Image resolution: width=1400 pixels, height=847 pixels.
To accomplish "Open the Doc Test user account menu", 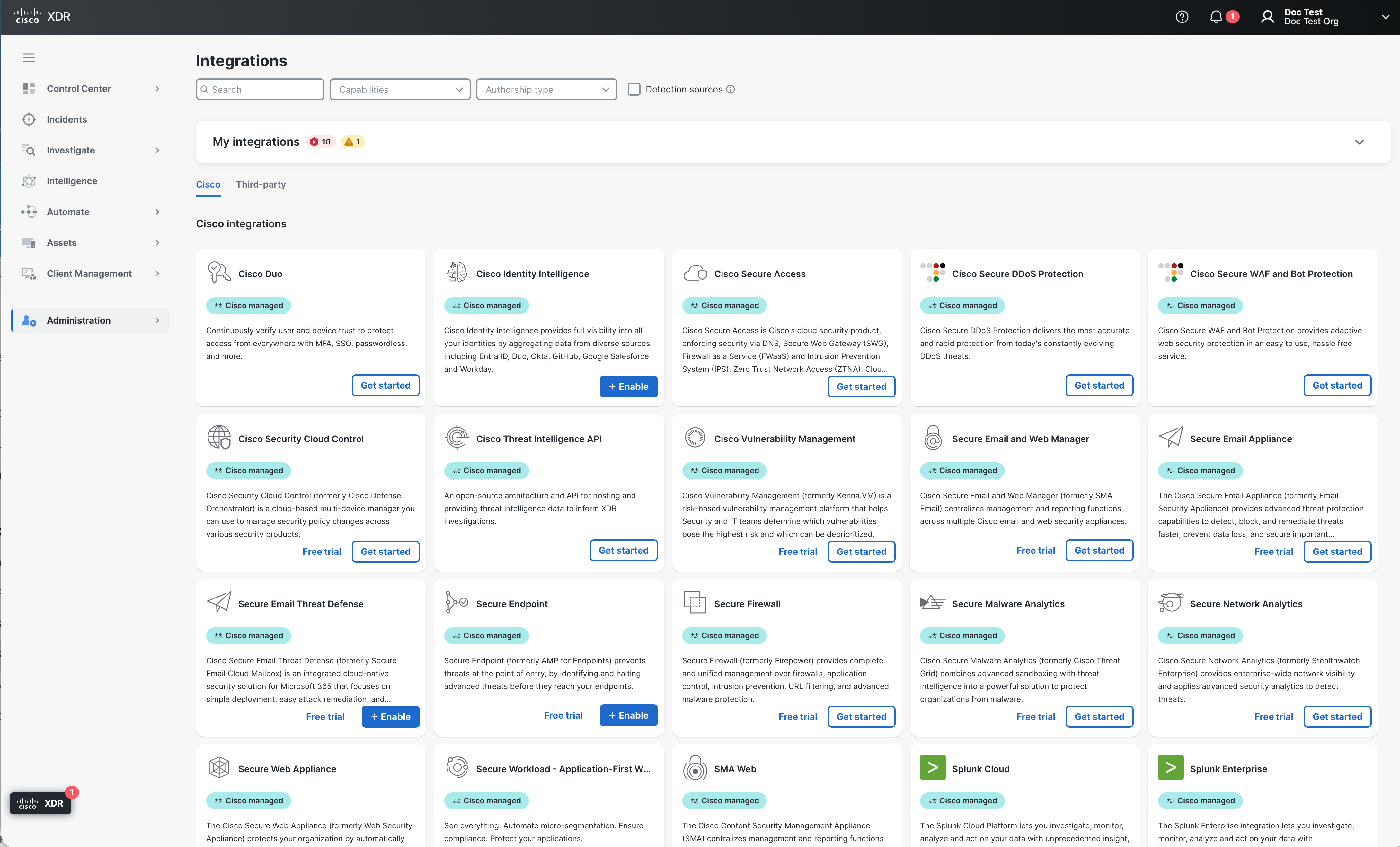I will point(1385,16).
